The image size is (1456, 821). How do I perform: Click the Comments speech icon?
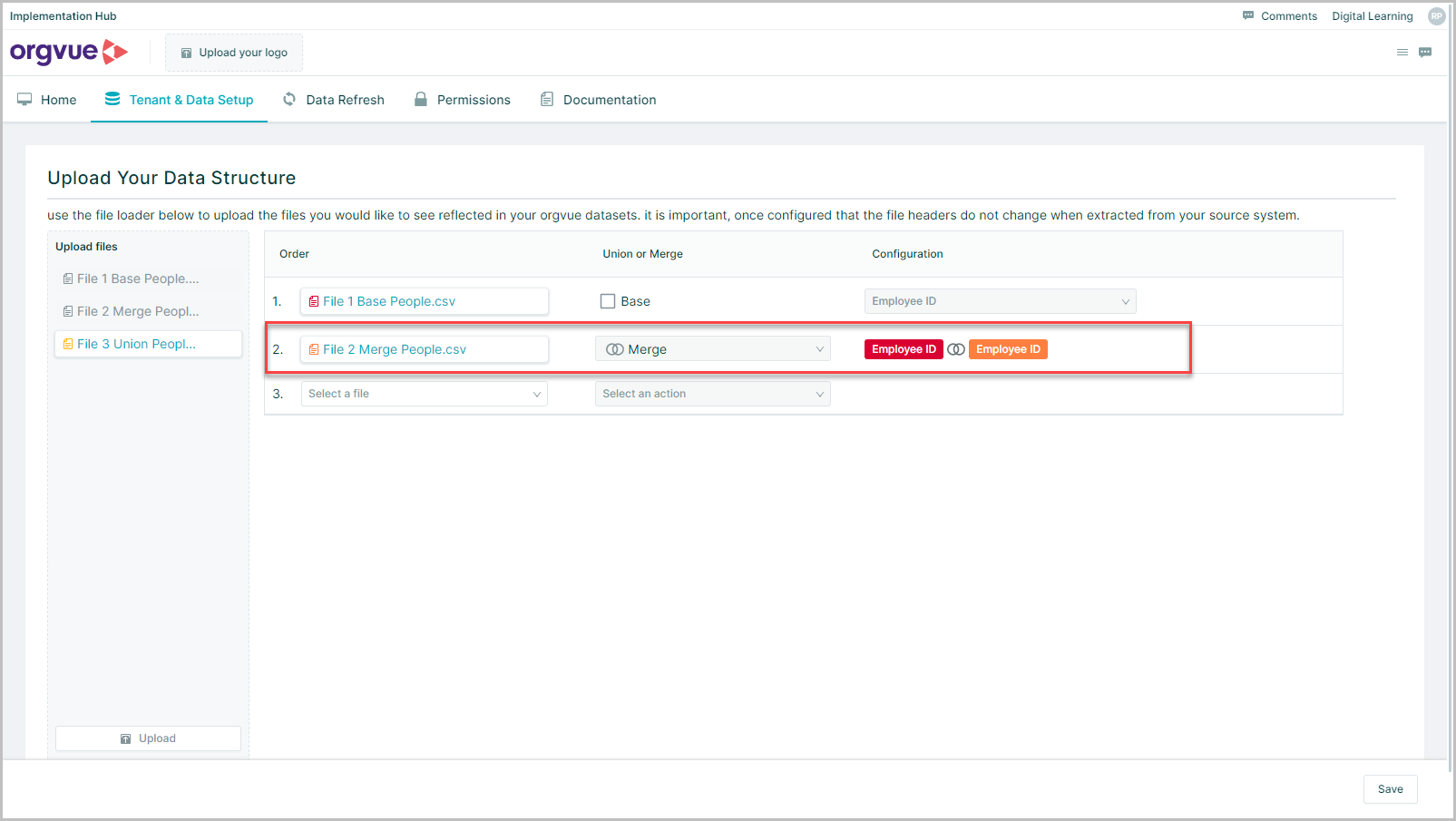click(x=1248, y=15)
